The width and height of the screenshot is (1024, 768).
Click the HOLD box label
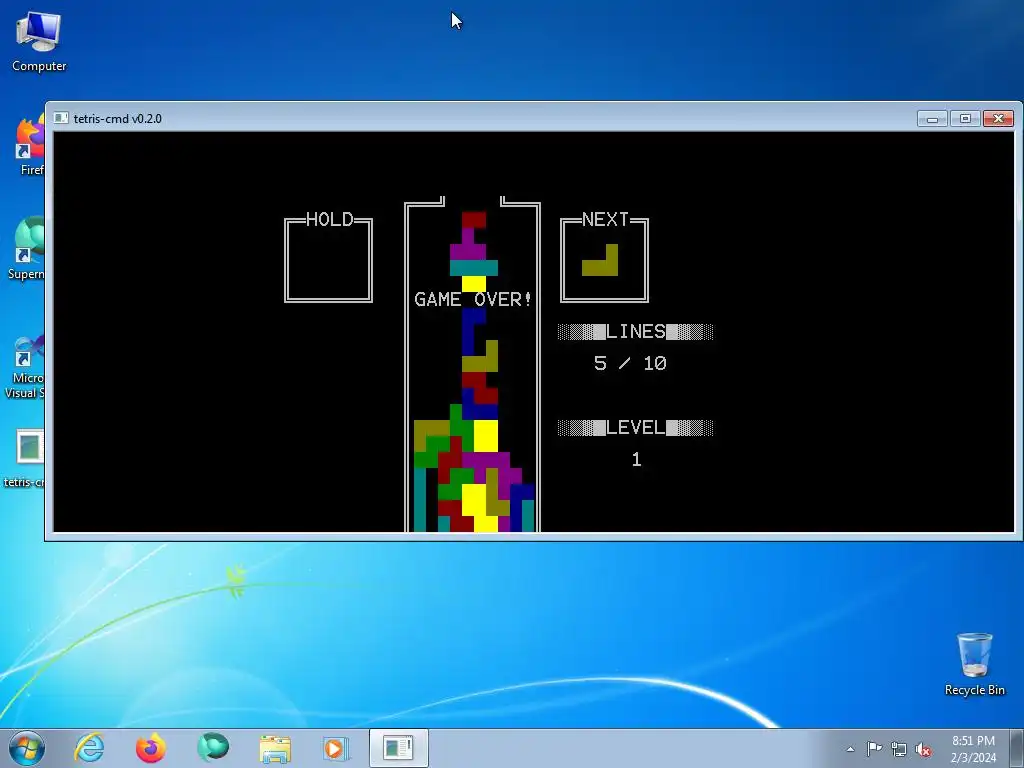point(329,219)
